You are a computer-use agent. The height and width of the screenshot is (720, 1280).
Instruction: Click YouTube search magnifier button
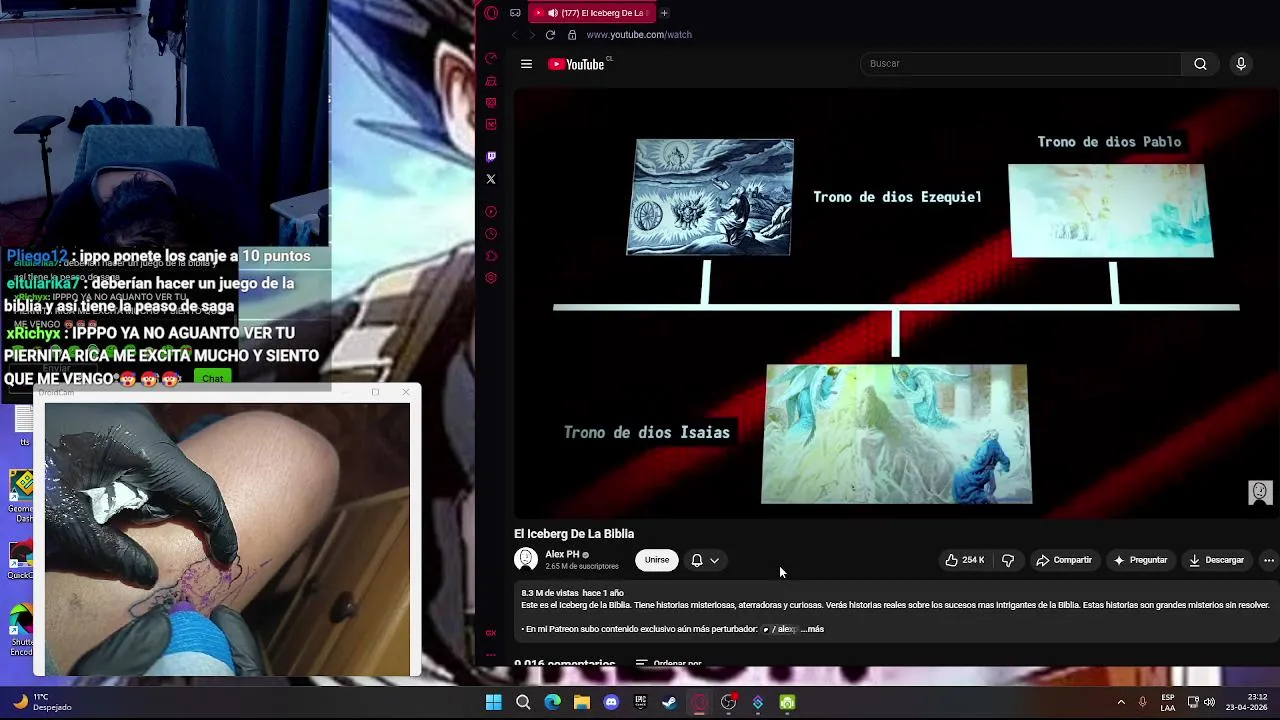coord(1200,64)
